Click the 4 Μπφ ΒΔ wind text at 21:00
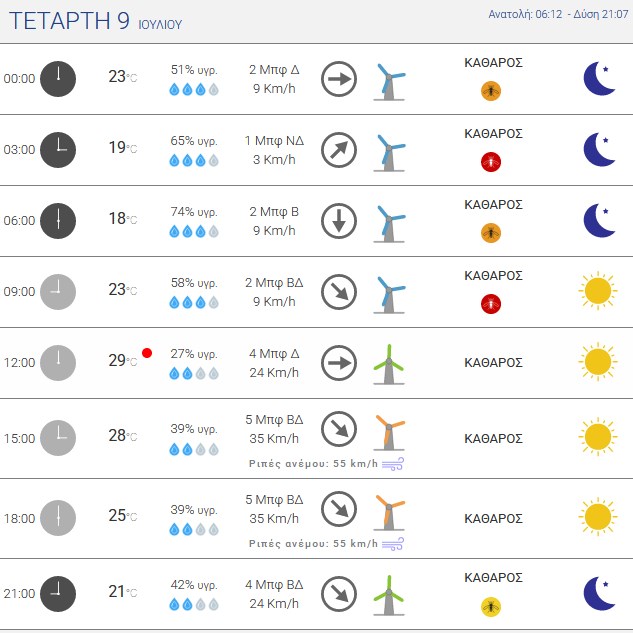Image resolution: width=633 pixels, height=633 pixels. pyautogui.click(x=274, y=585)
